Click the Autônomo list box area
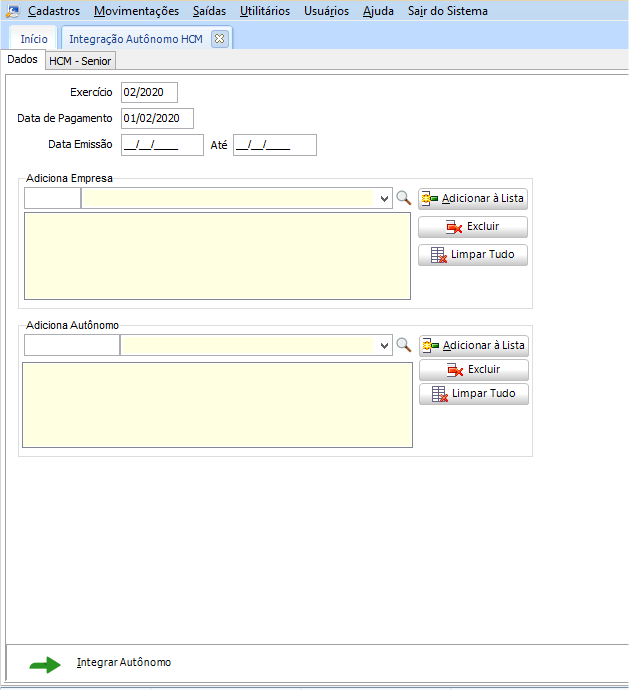The width and height of the screenshot is (629, 690). [x=217, y=405]
